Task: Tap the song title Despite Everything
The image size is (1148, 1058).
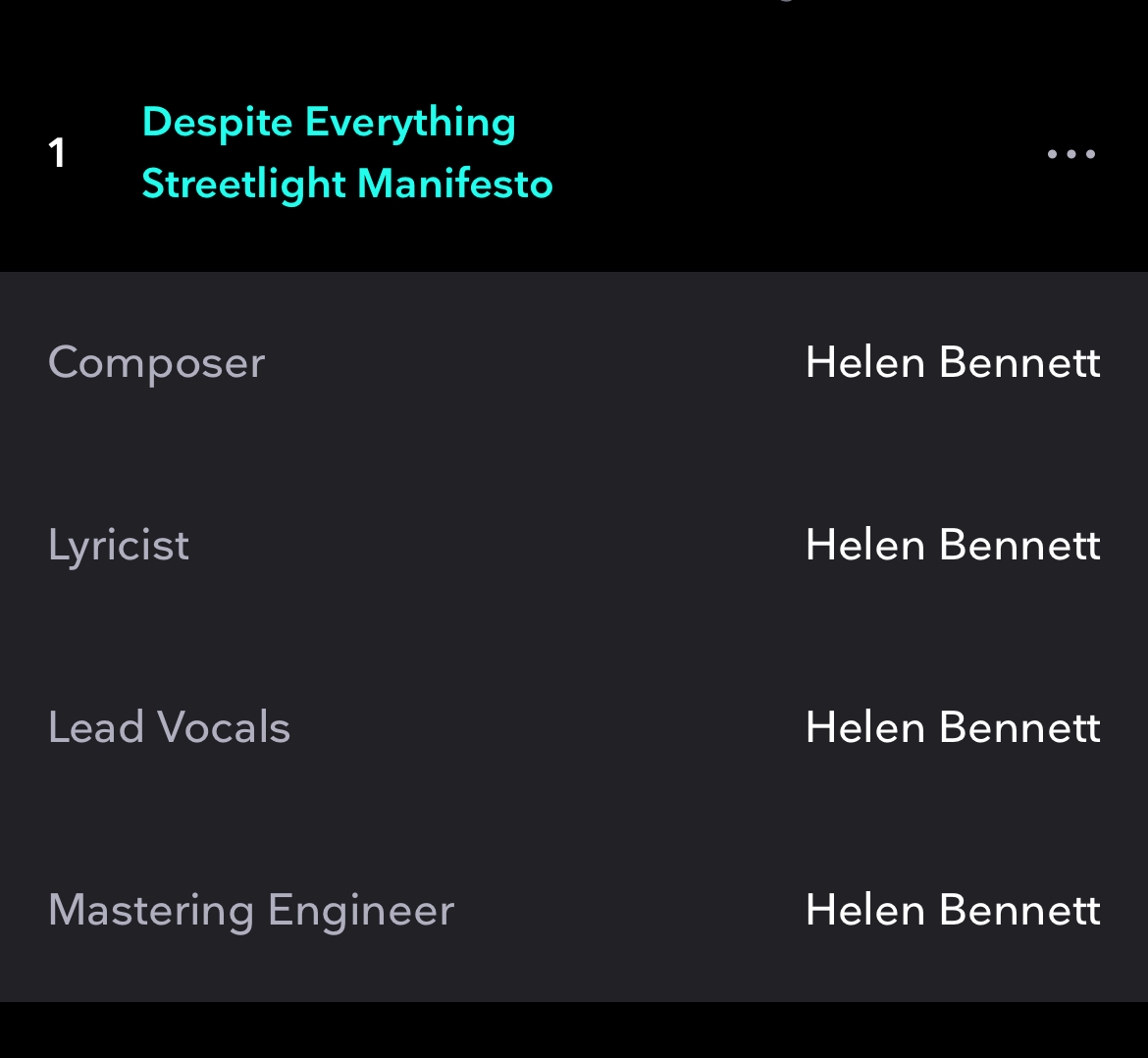Action: (x=329, y=123)
